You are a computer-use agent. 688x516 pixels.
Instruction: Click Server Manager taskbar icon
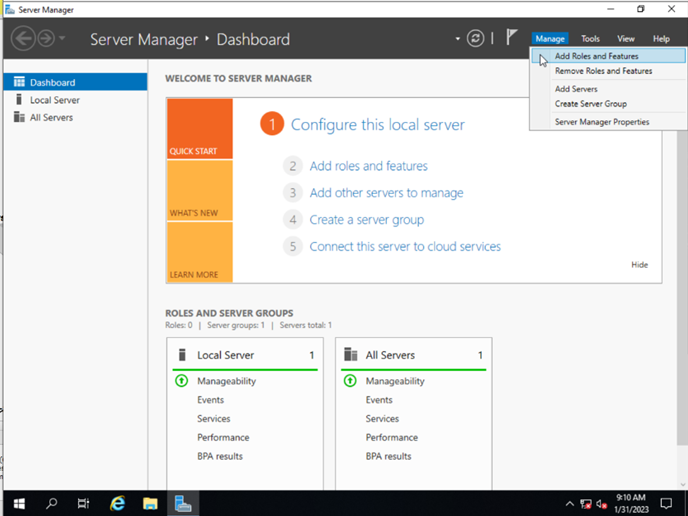click(183, 503)
